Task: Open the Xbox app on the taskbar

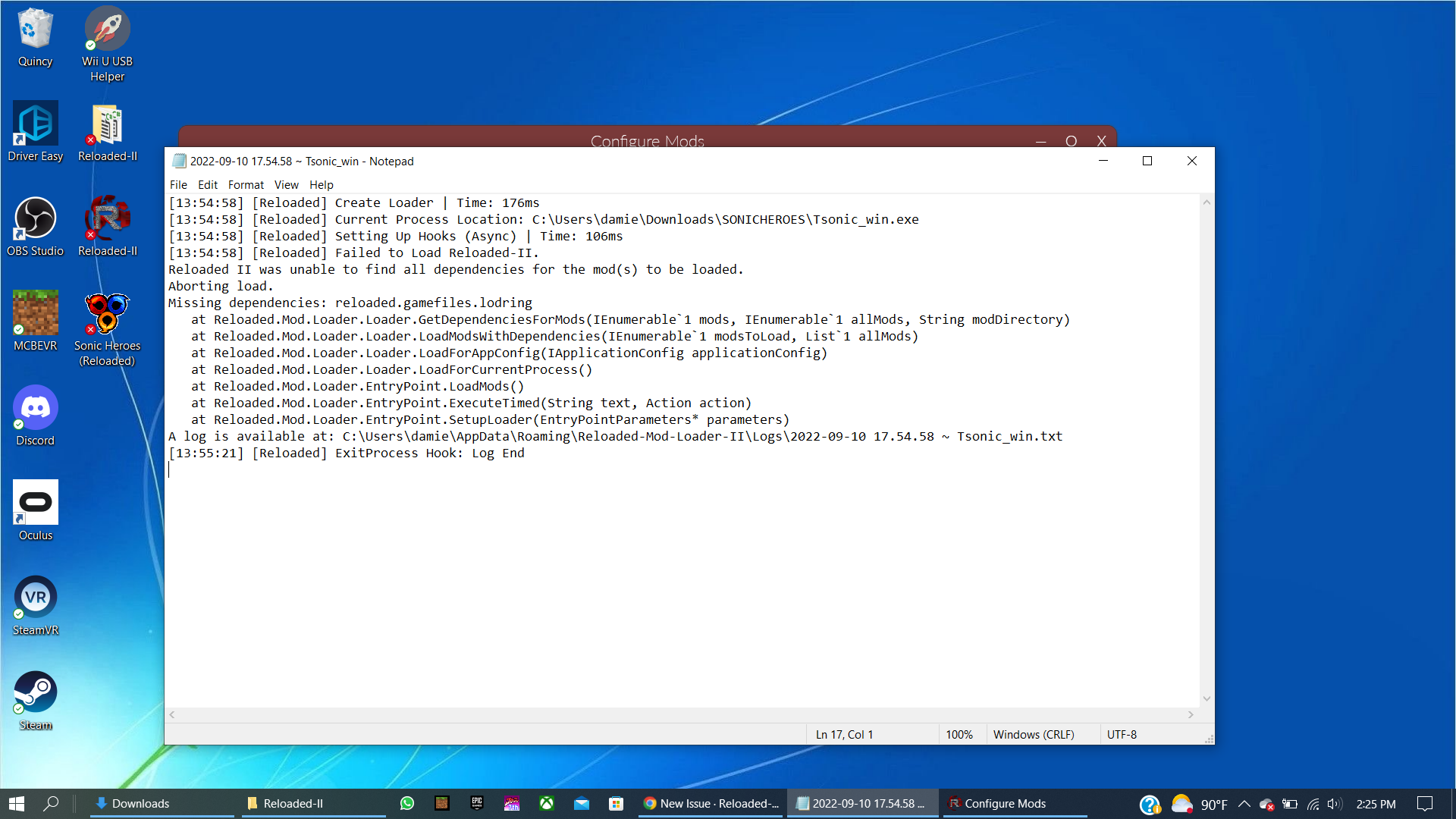Action: 547,803
